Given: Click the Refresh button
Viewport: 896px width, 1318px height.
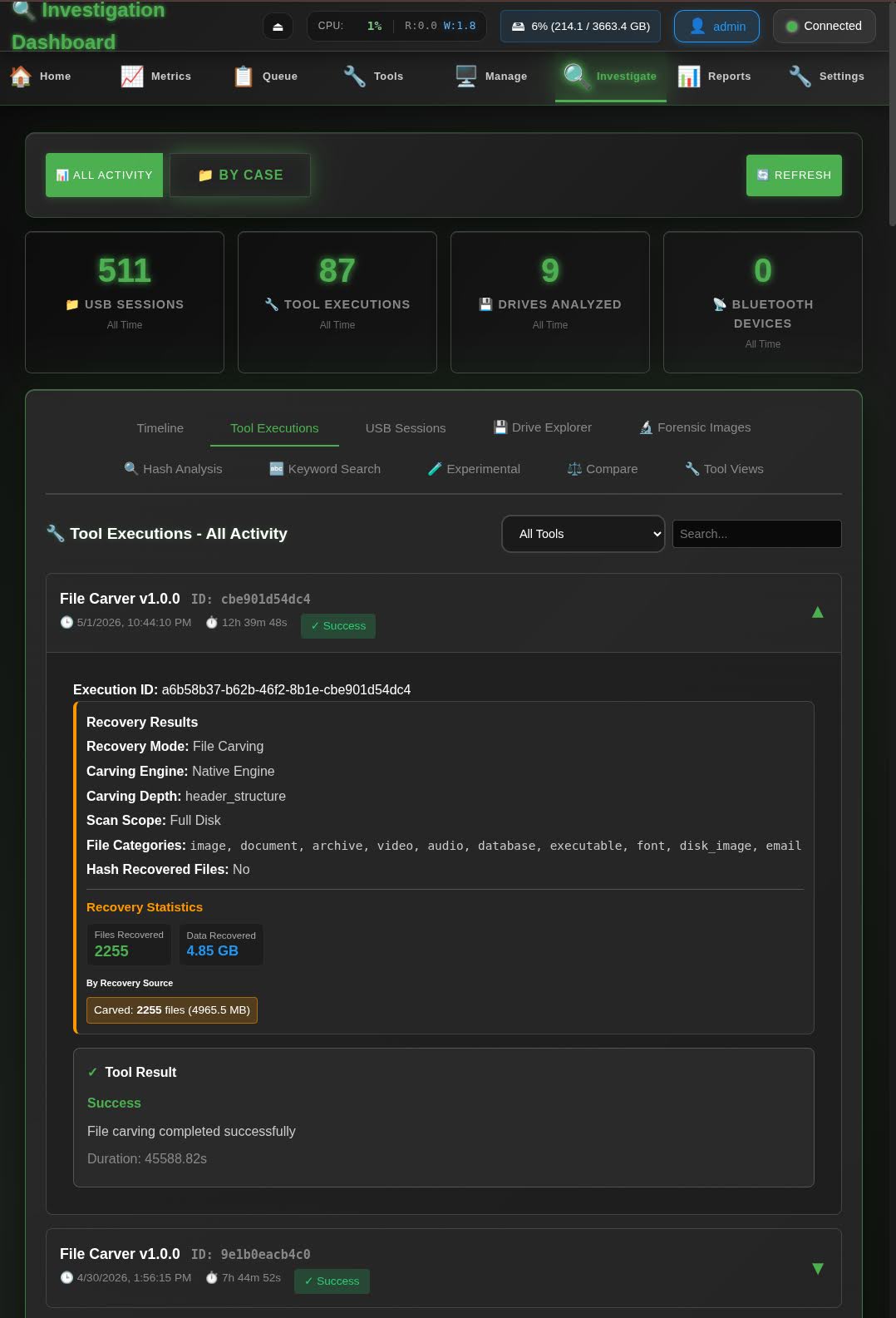Looking at the screenshot, I should tap(794, 175).
